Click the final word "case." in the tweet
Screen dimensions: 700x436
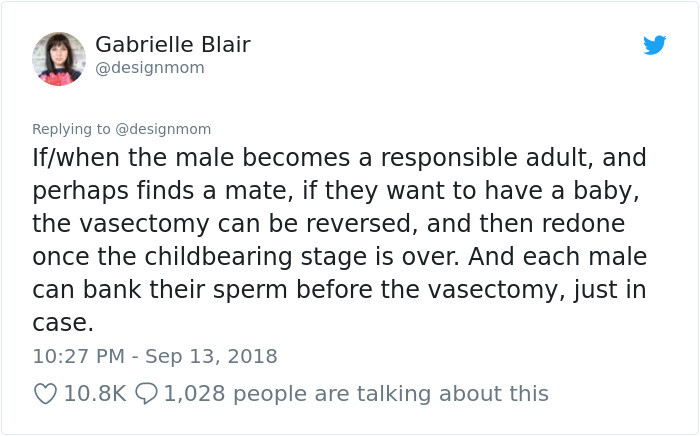click(x=62, y=323)
